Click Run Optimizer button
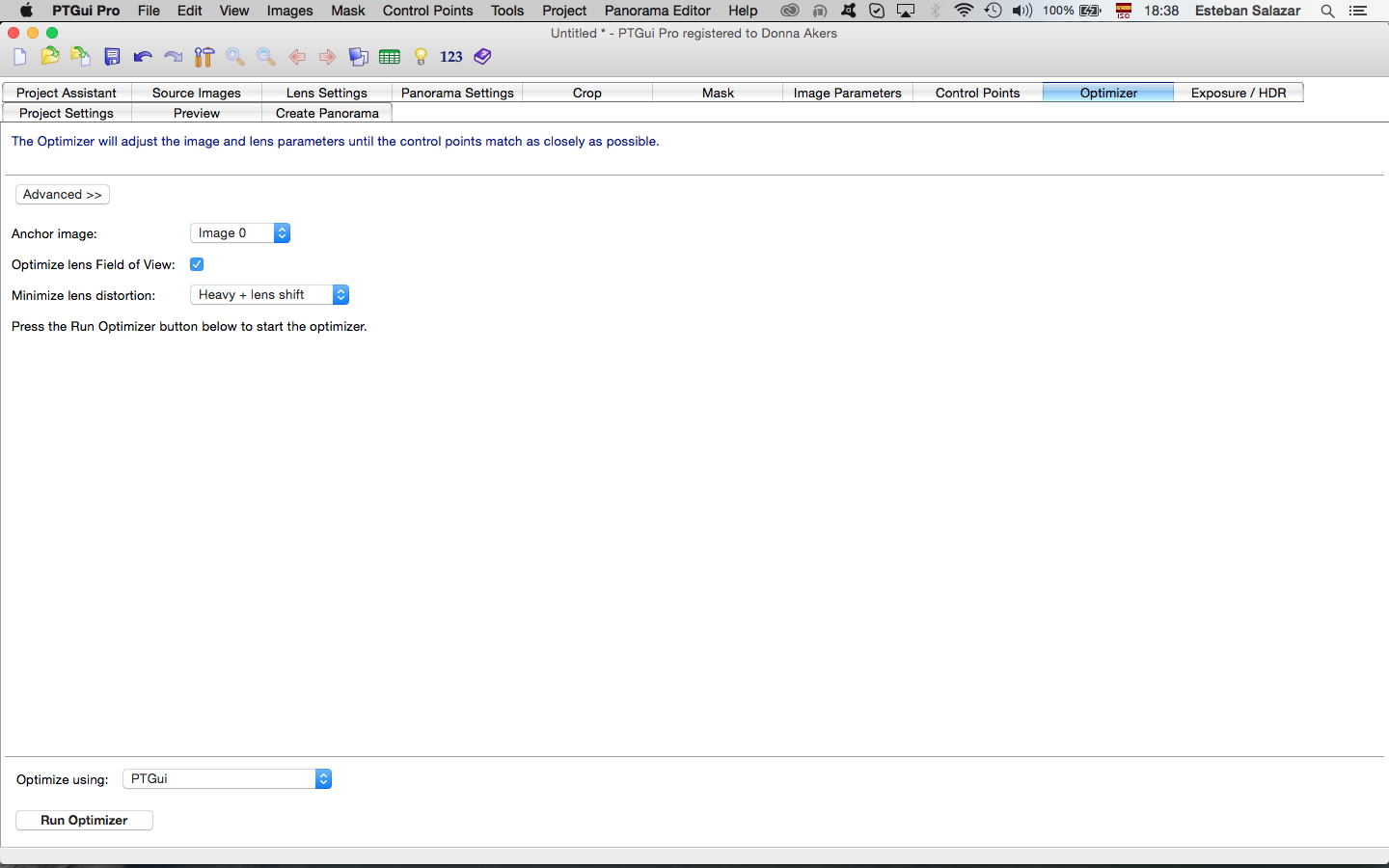 pos(84,820)
